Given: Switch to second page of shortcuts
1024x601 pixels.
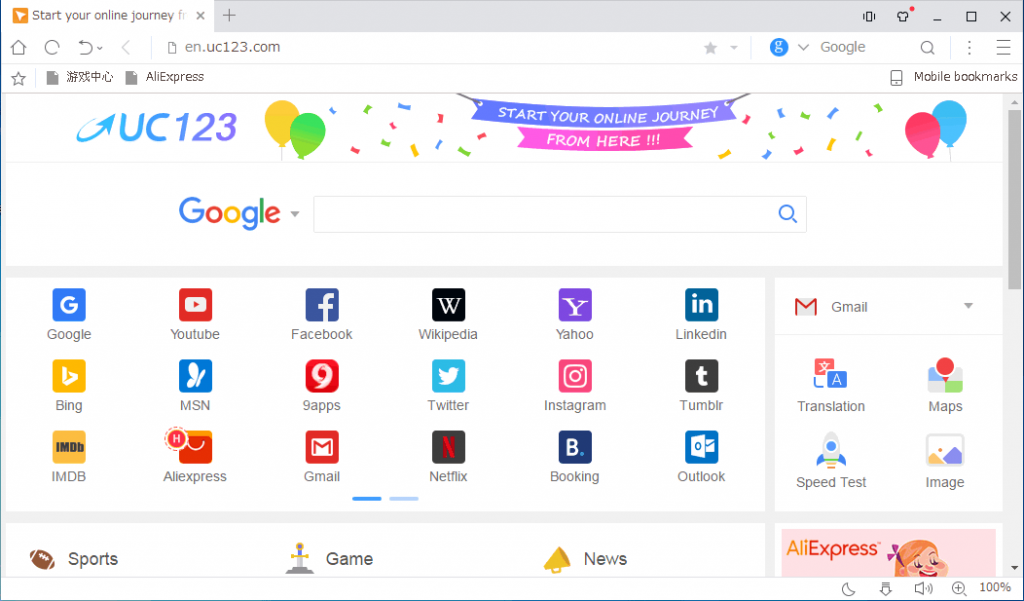Looking at the screenshot, I should point(404,498).
